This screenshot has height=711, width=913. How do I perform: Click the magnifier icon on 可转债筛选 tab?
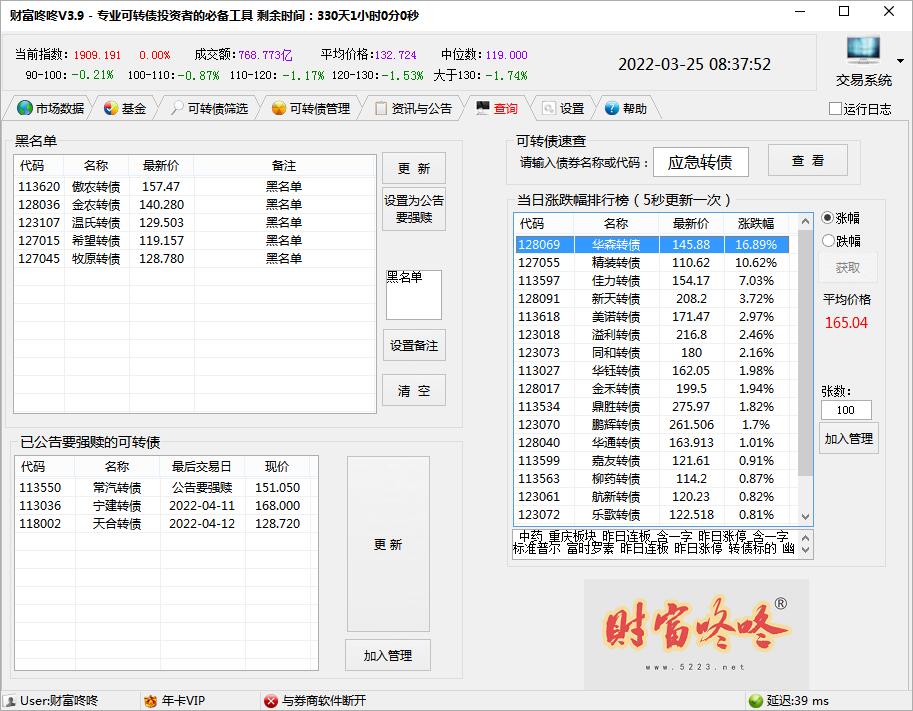coord(177,108)
